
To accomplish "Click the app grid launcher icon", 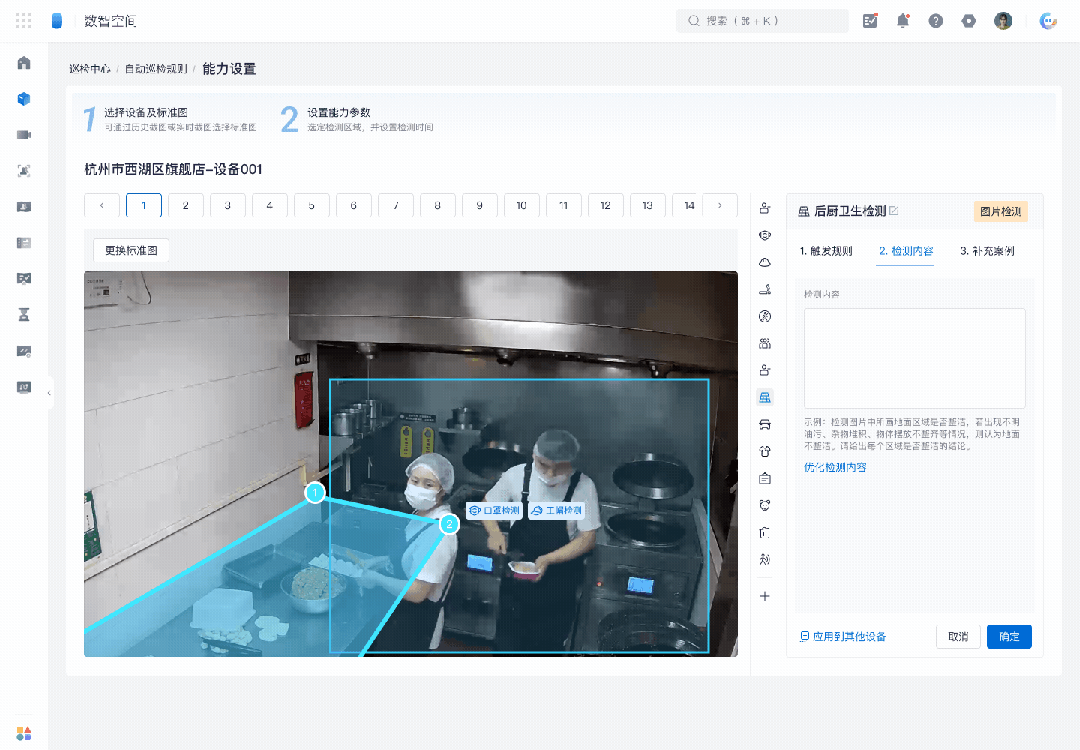I will click(23, 21).
